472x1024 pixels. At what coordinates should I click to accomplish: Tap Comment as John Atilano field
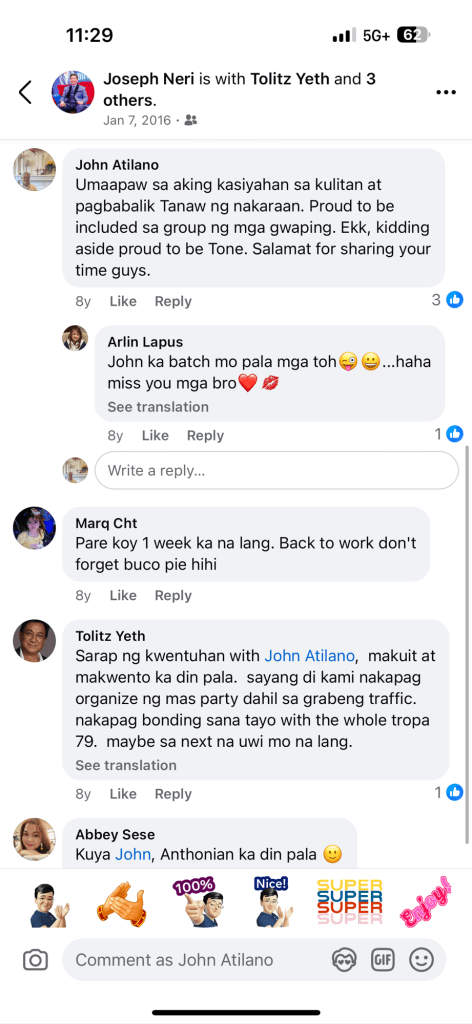click(196, 960)
